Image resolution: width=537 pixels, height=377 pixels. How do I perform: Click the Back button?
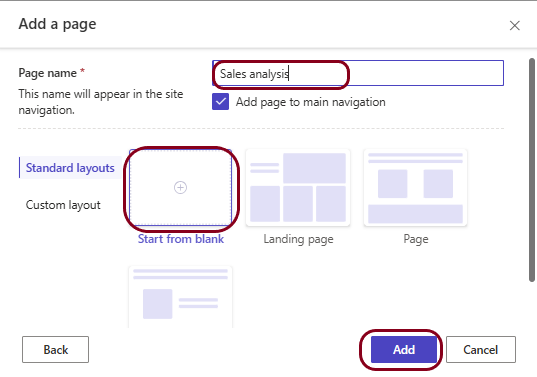[55, 350]
